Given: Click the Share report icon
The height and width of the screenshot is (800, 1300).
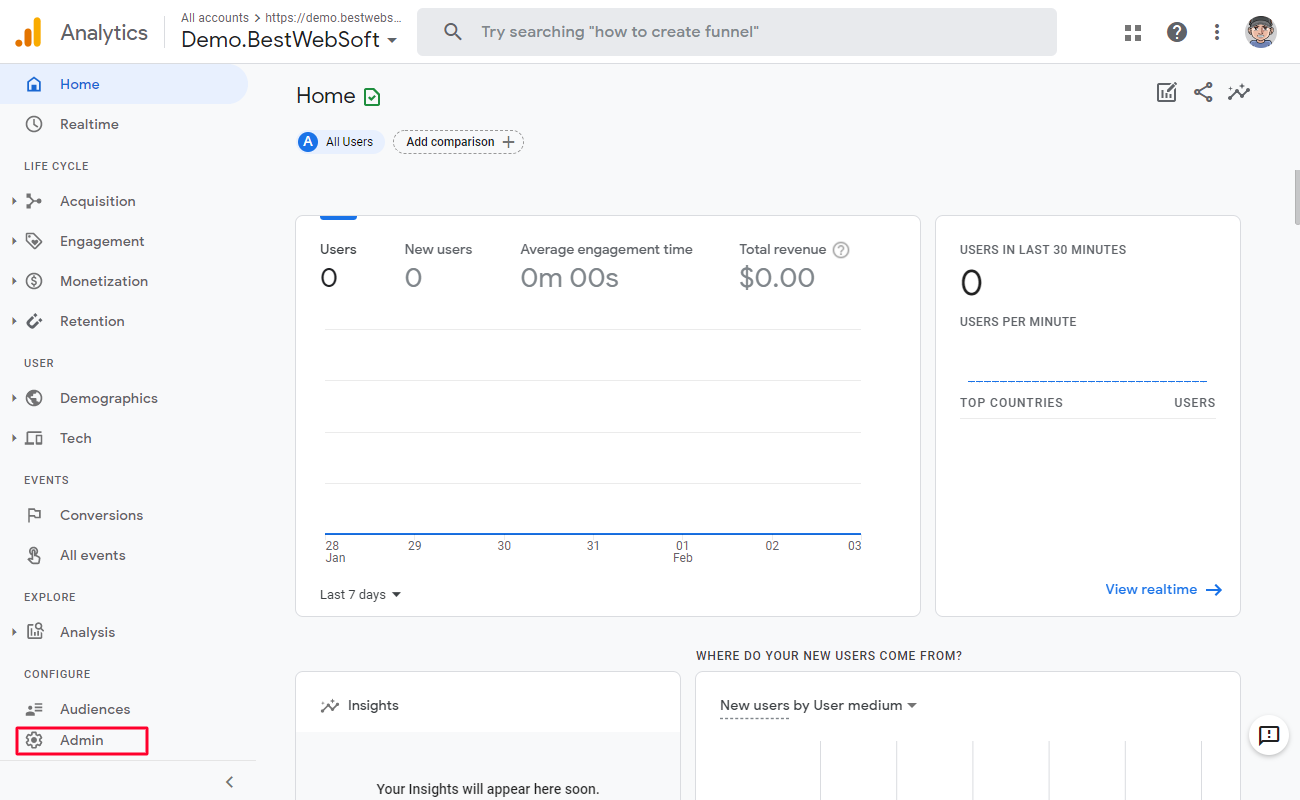Looking at the screenshot, I should point(1203,93).
